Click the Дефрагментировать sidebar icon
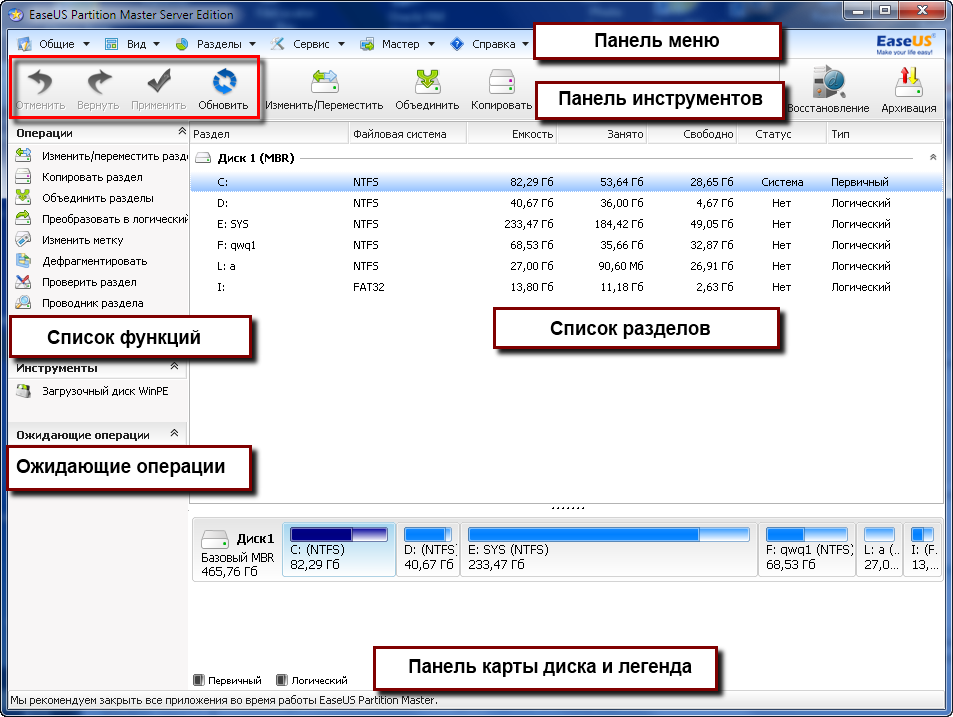This screenshot has width=953, height=717. point(23,261)
